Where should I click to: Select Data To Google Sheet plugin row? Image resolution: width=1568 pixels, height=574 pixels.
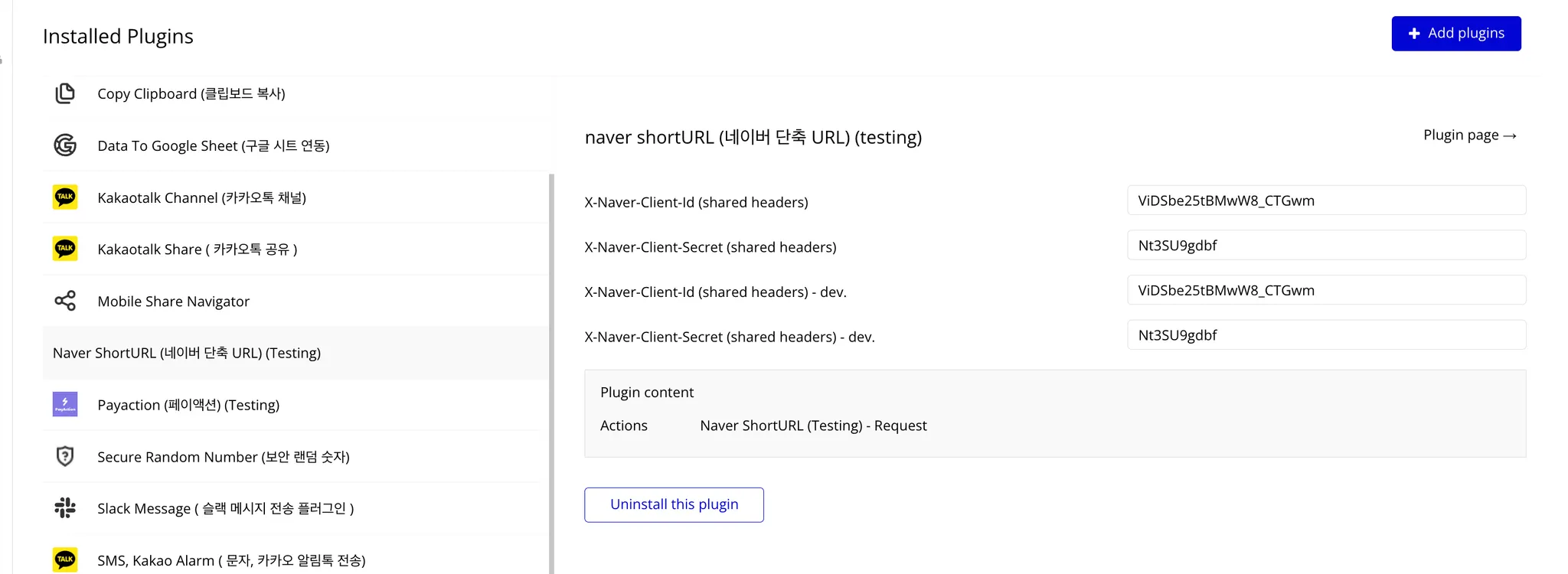(295, 145)
